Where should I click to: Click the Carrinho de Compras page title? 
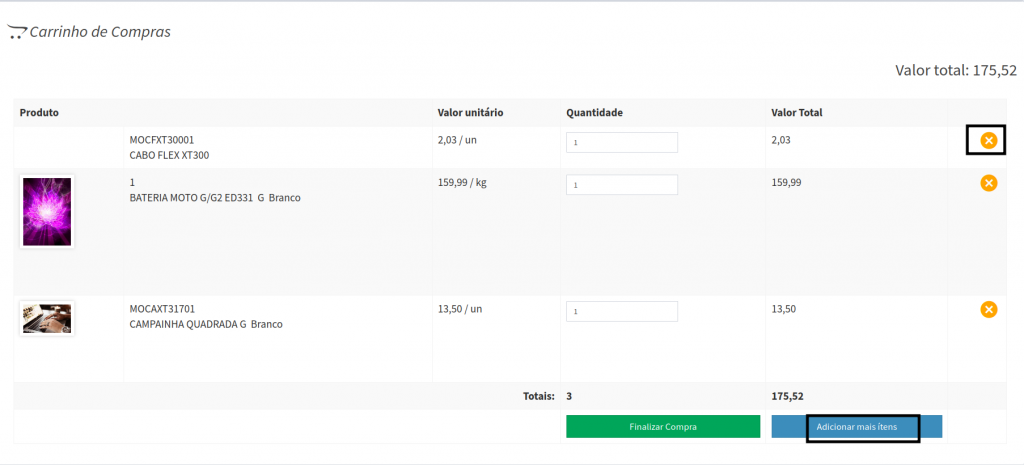tap(100, 32)
